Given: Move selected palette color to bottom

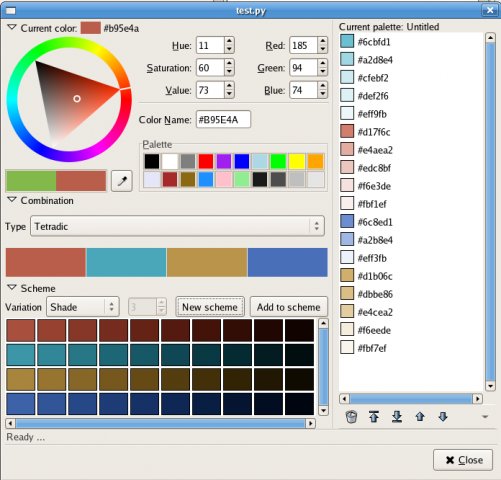Looking at the screenshot, I should [397, 417].
